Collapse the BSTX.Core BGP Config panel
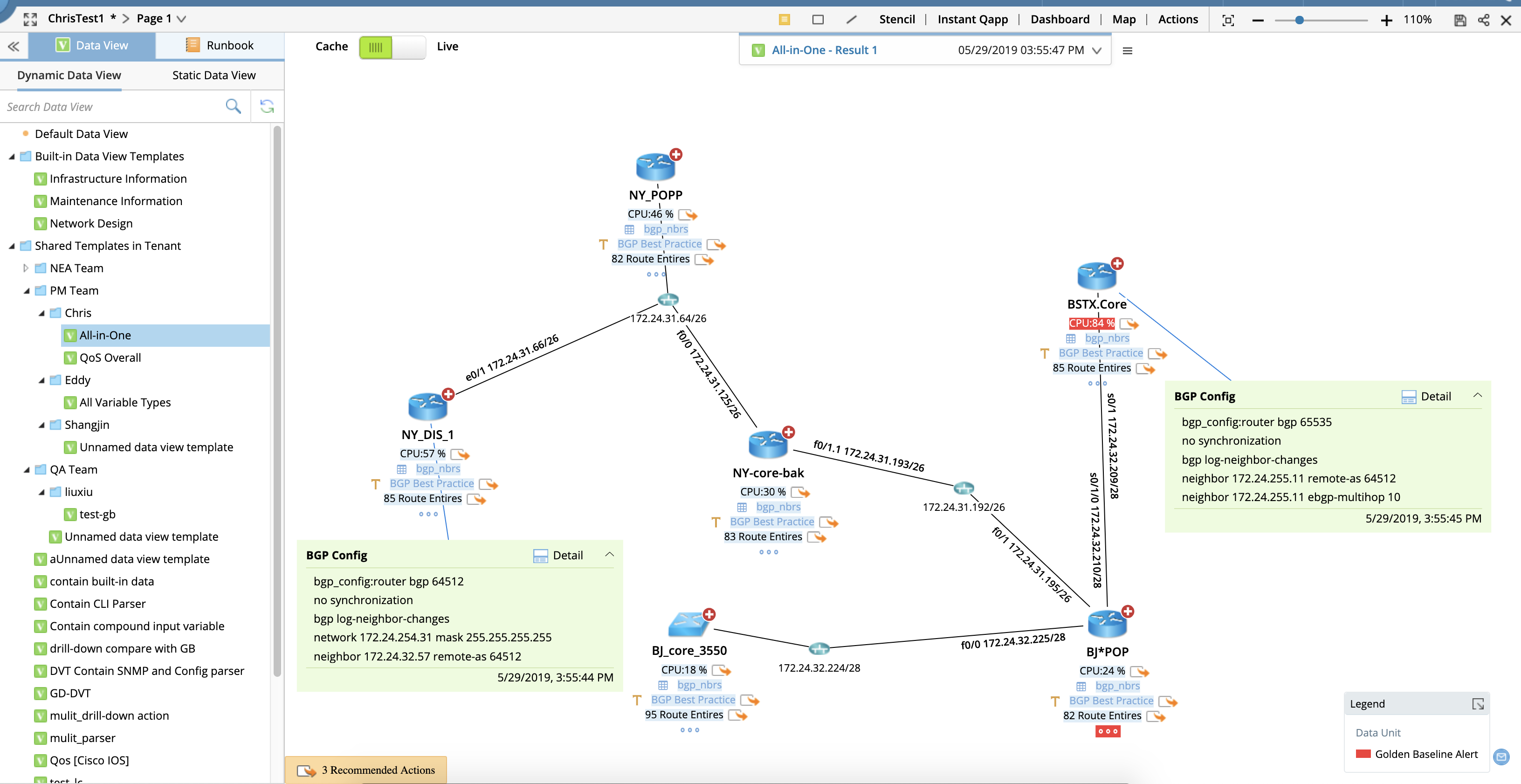This screenshot has width=1521, height=784. [x=1477, y=396]
